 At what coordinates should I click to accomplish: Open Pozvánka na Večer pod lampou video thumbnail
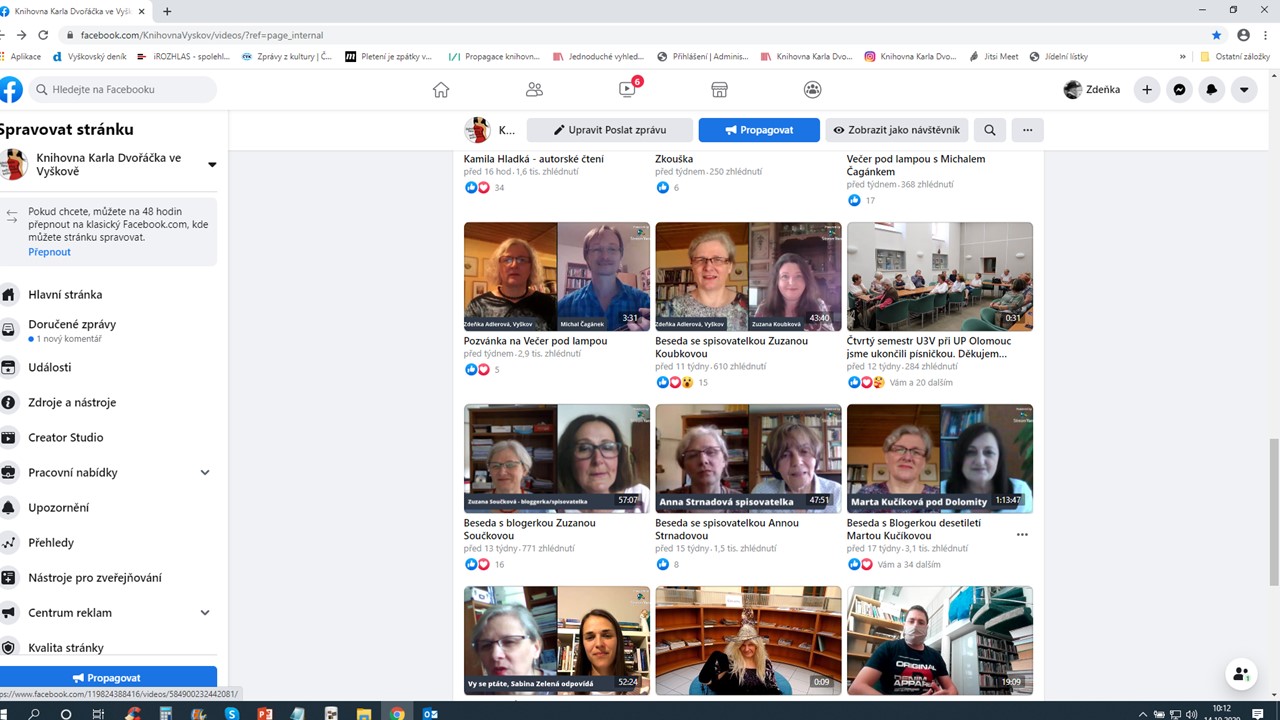click(x=557, y=276)
